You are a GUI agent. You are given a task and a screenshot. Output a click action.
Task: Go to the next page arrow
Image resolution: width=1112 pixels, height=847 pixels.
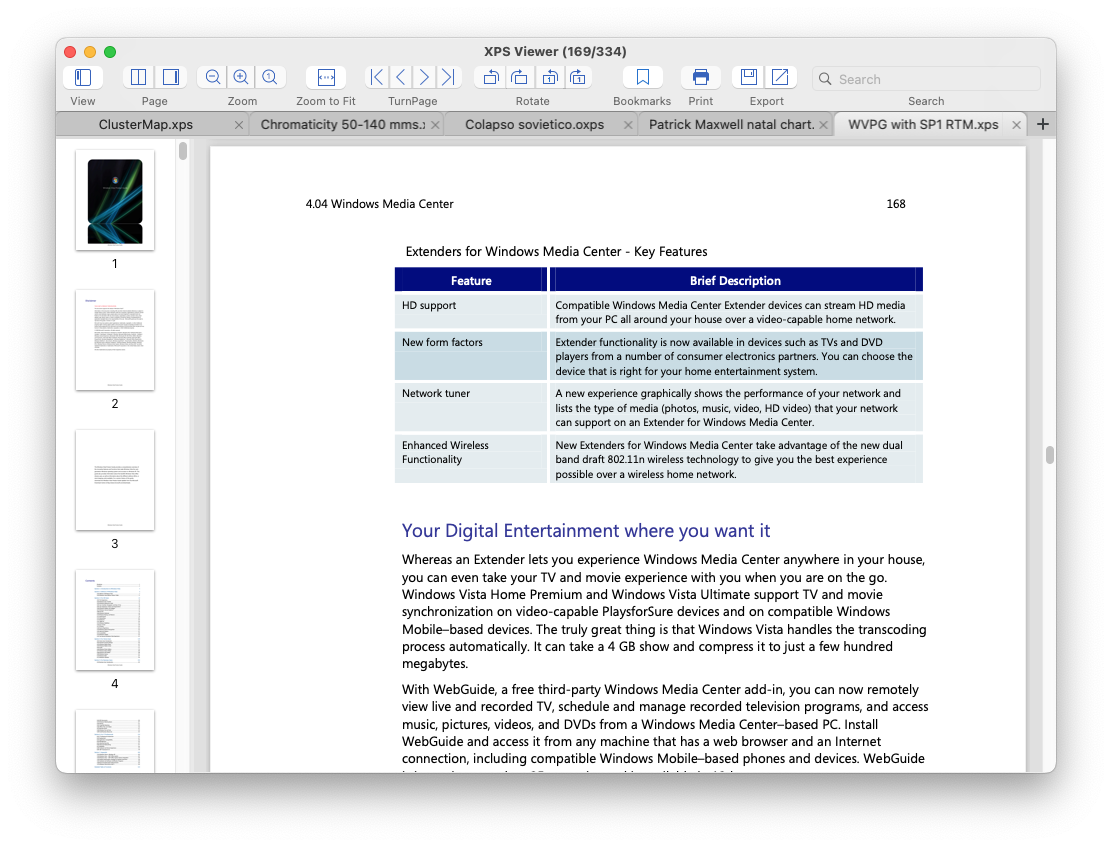424,77
